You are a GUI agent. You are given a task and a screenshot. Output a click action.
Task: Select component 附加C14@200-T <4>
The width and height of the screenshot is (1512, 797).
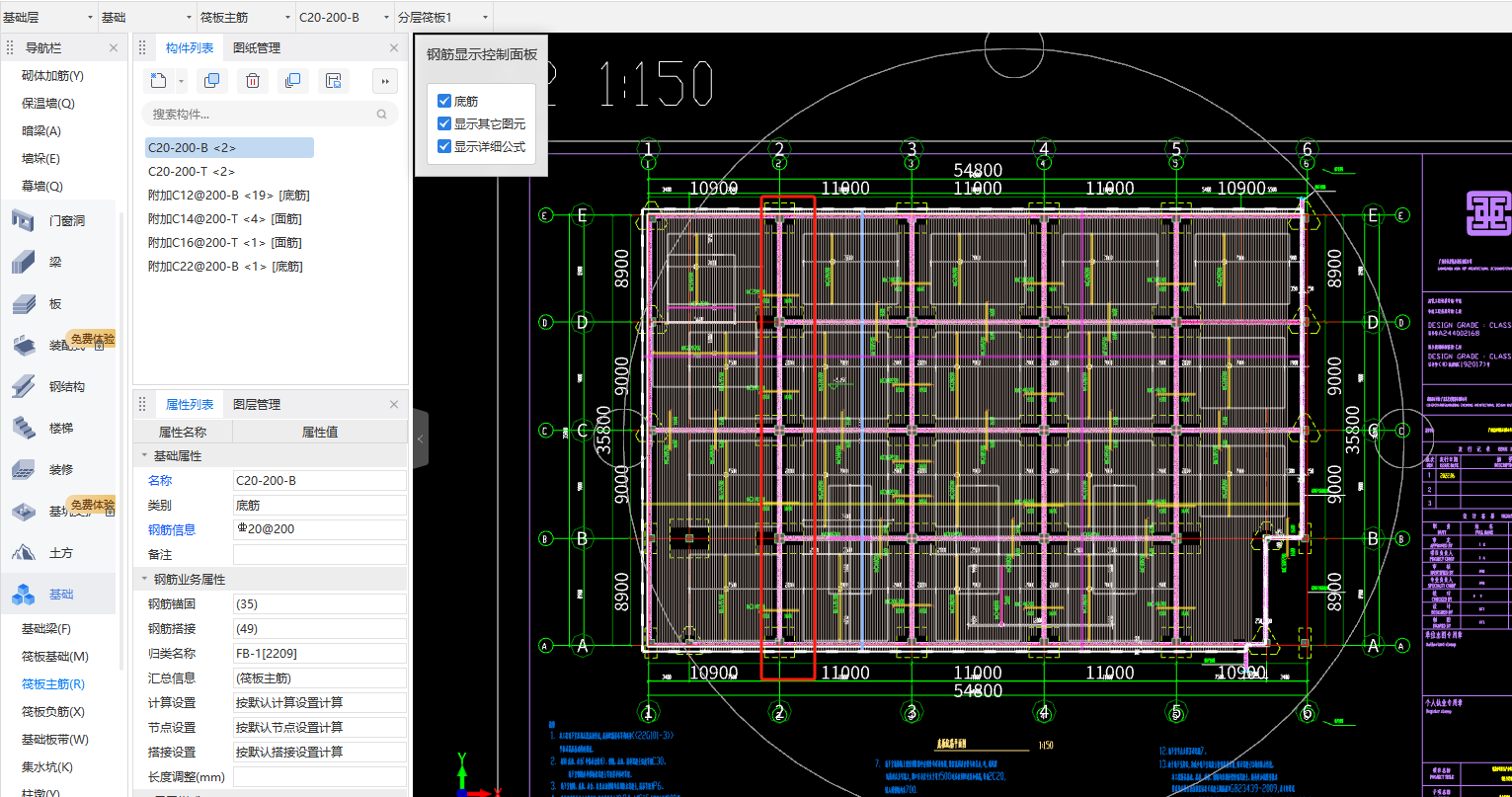pos(224,218)
